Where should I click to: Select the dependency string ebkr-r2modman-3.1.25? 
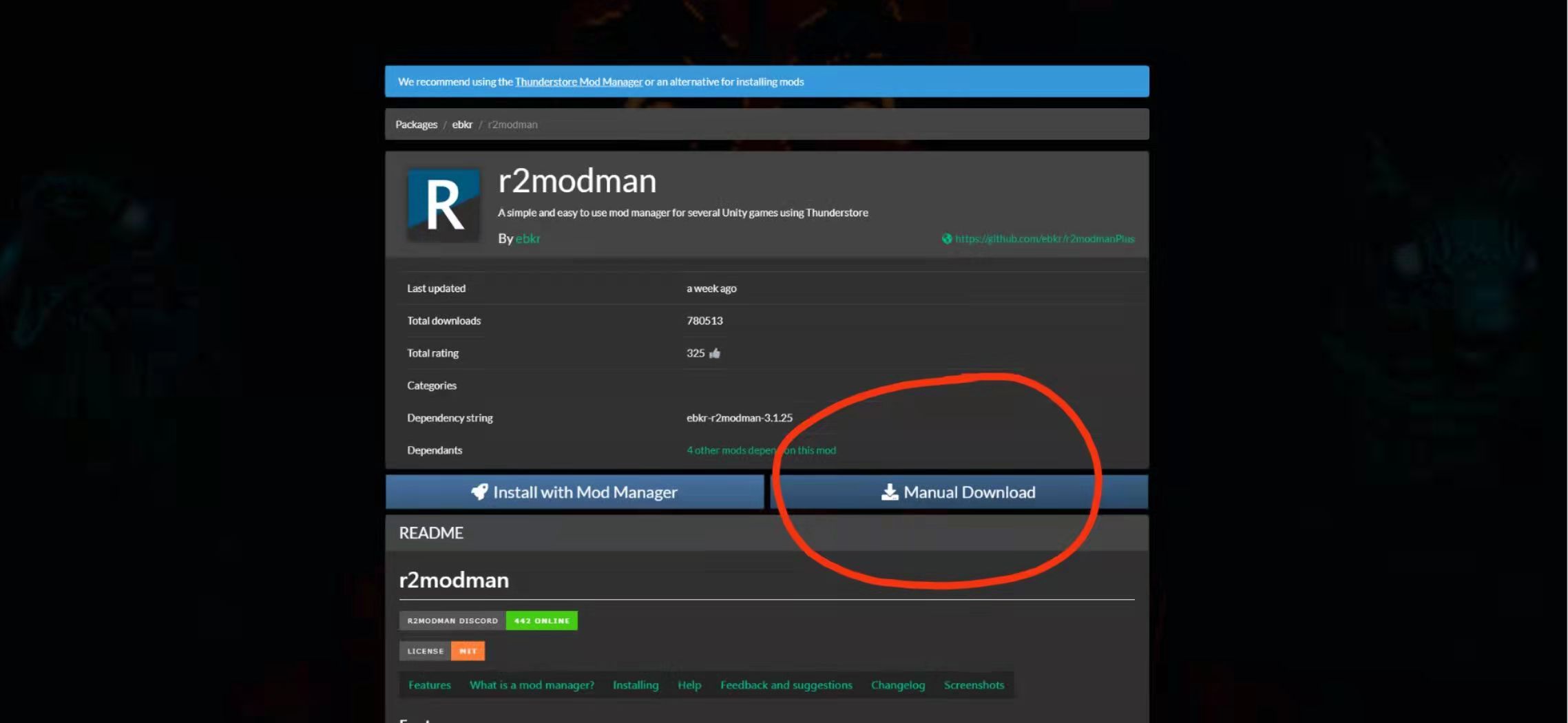740,418
